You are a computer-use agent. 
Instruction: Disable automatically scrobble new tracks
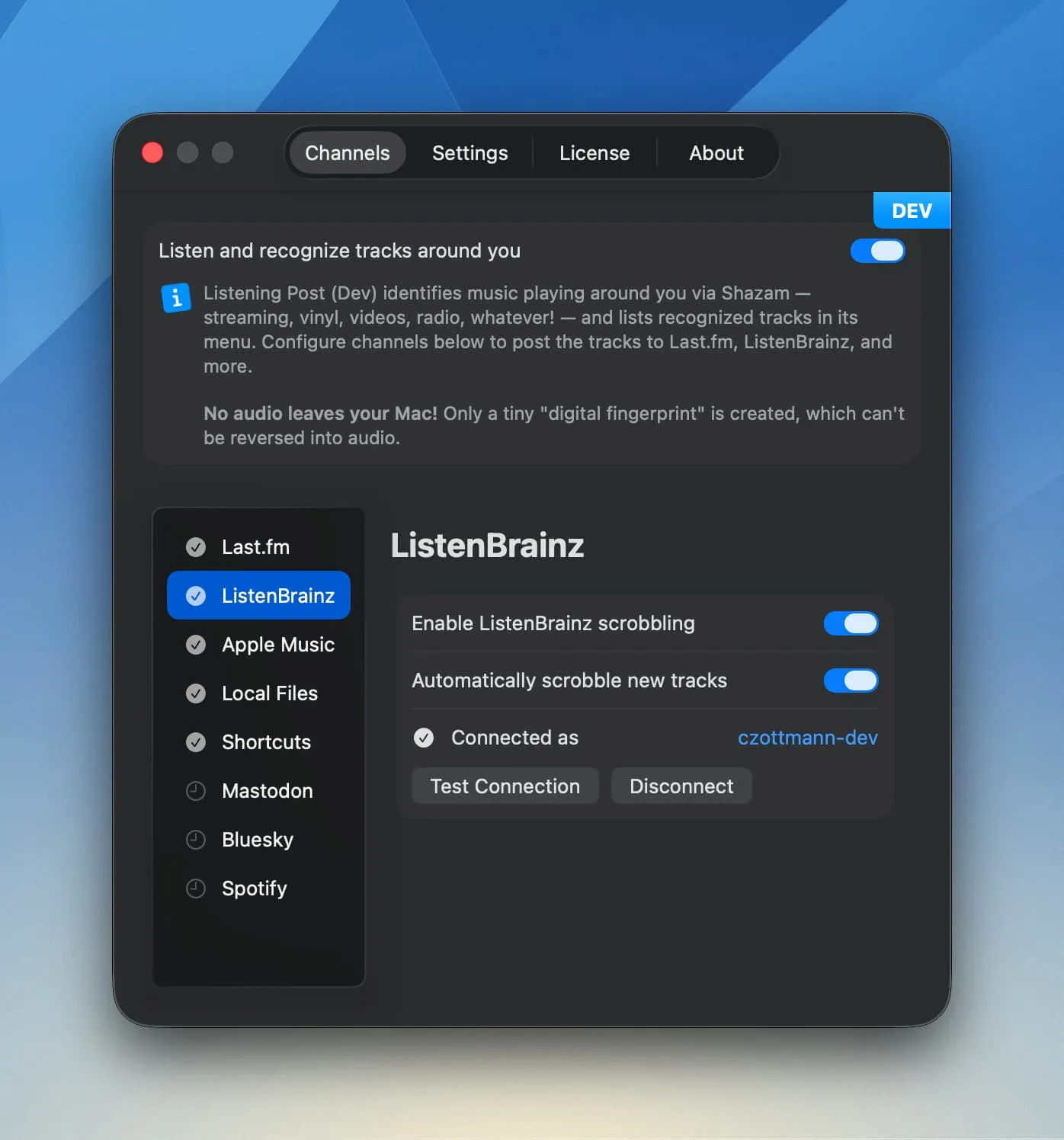[851, 680]
